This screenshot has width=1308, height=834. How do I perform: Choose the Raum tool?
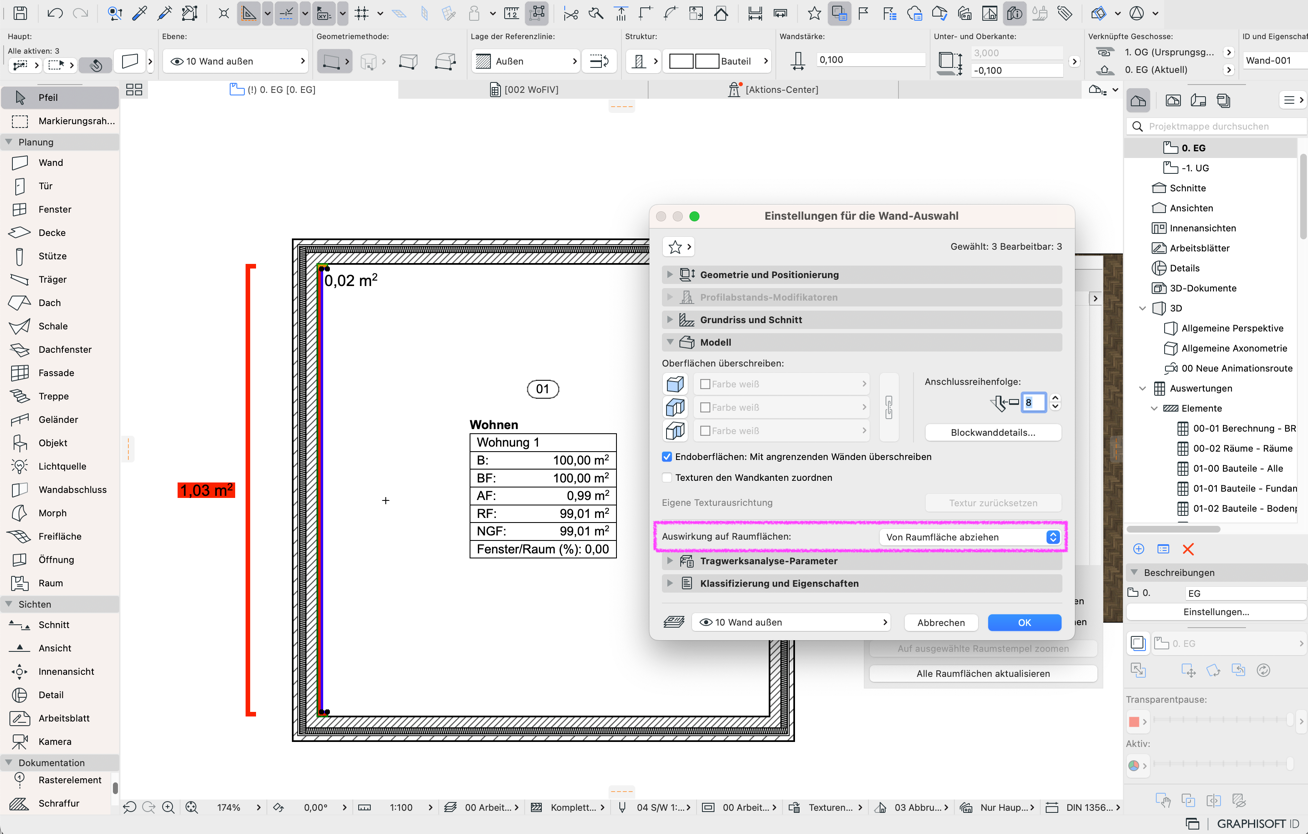click(x=60, y=583)
